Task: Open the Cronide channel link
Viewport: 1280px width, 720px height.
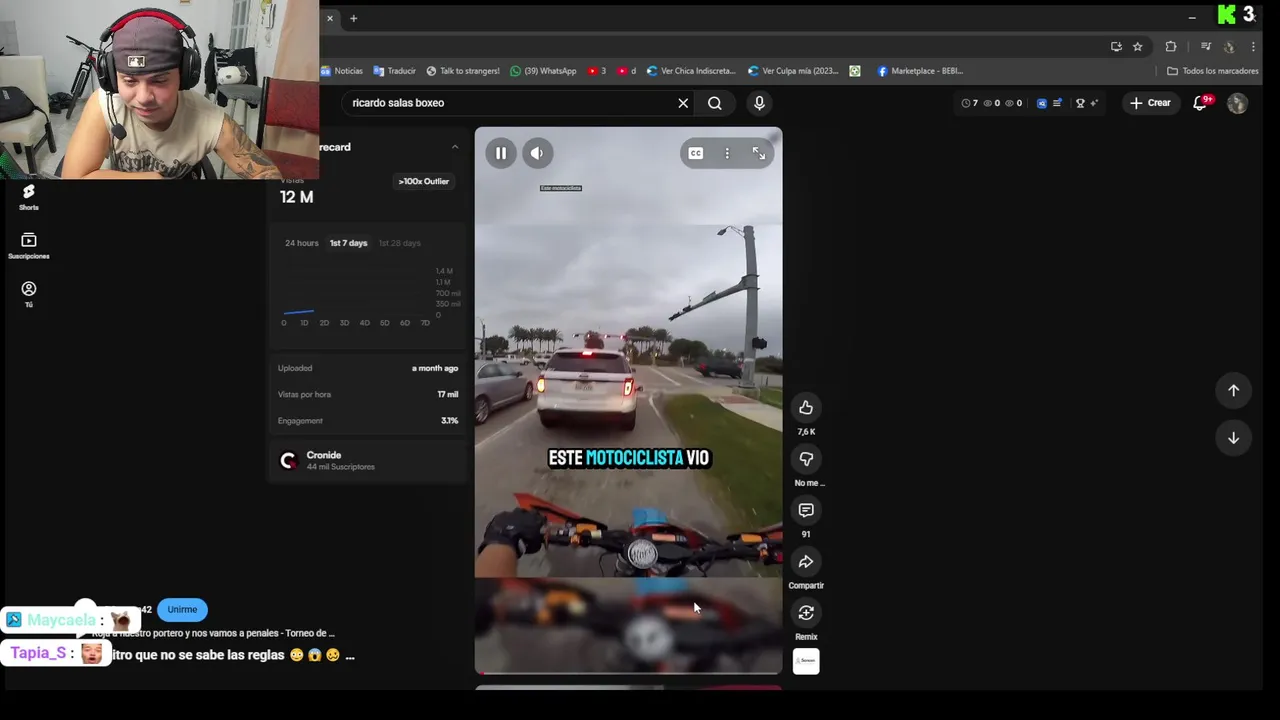Action: (x=324, y=455)
